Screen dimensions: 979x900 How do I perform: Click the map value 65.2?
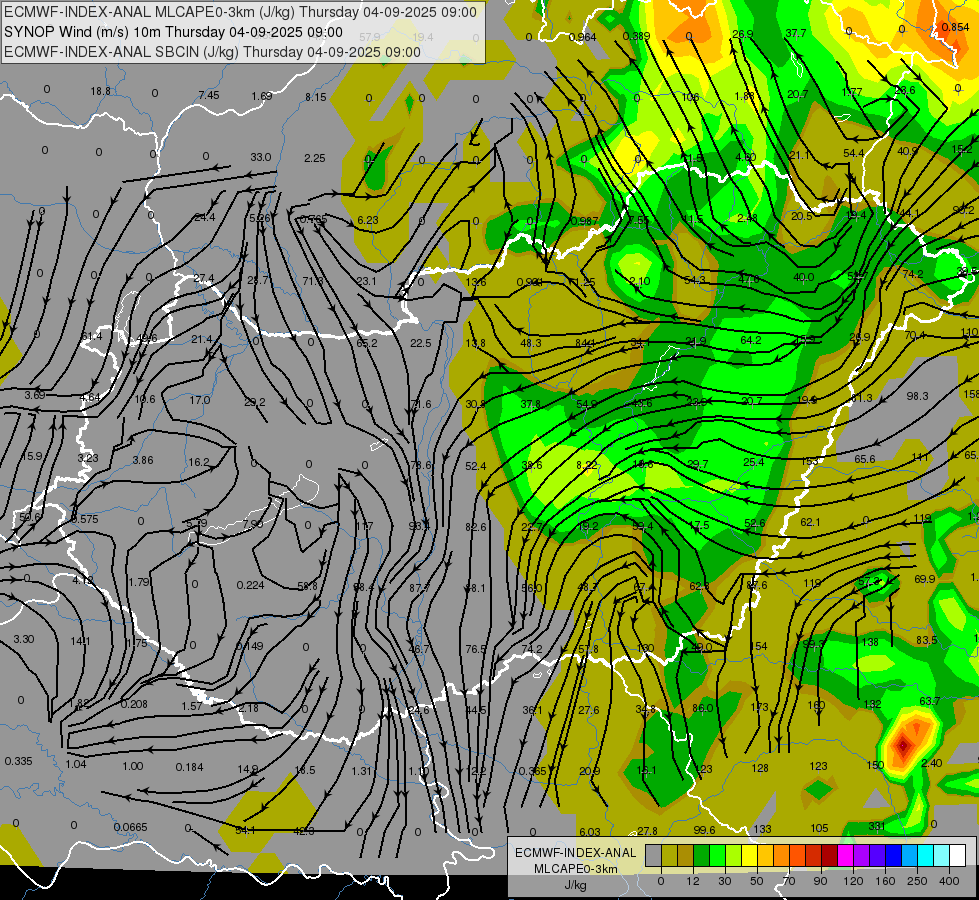[367, 344]
